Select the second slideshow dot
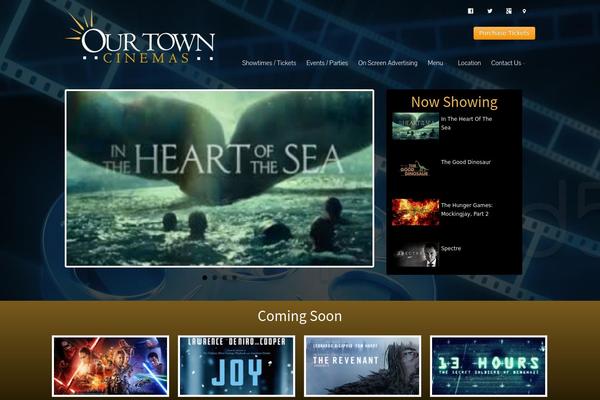 tap(215, 278)
